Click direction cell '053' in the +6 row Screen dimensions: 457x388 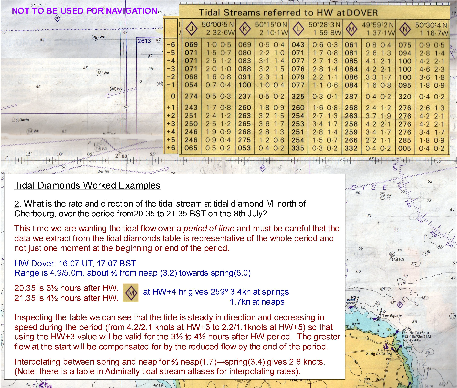[x=245, y=148]
